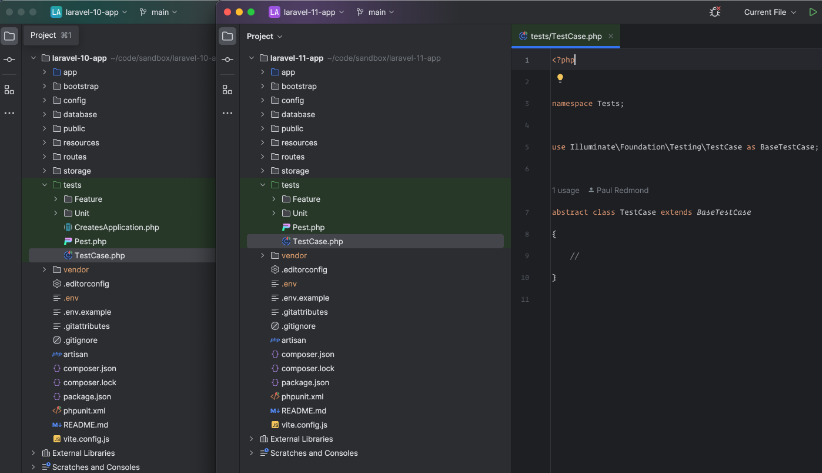Click Pest.php file icon in laravel-11-app tree
The image size is (822, 473).
coord(286,227)
